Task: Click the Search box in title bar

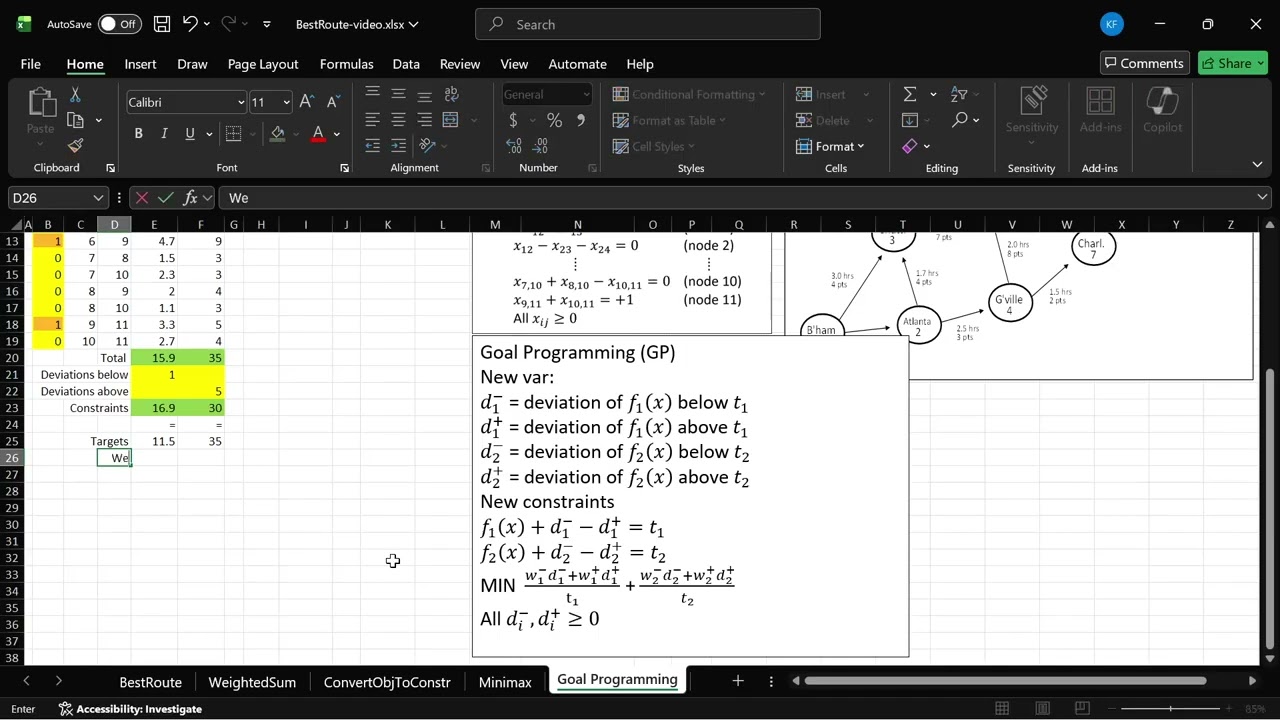Action: (x=648, y=24)
